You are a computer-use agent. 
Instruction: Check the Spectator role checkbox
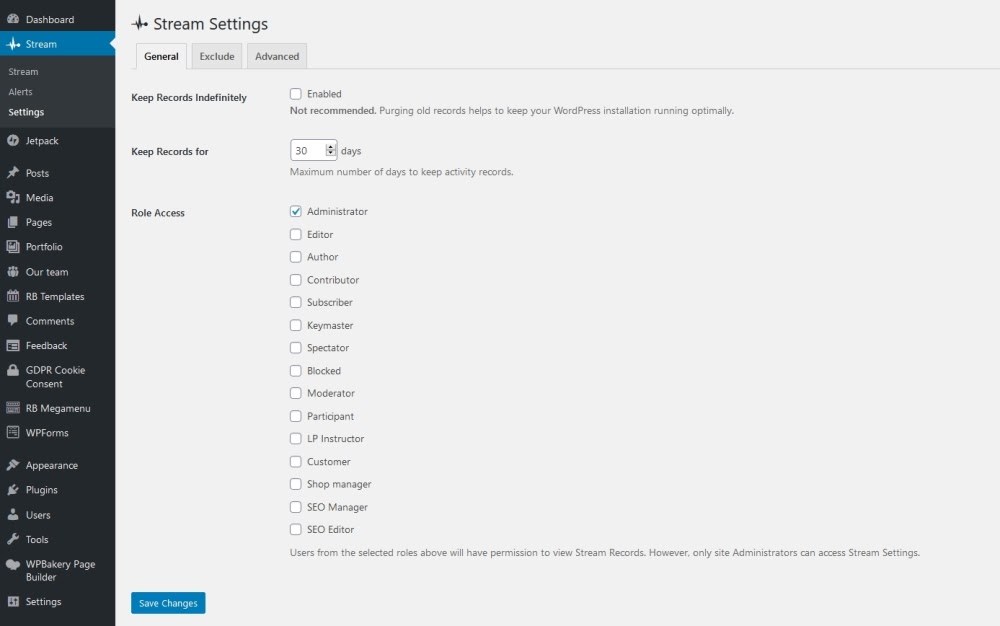coord(295,347)
